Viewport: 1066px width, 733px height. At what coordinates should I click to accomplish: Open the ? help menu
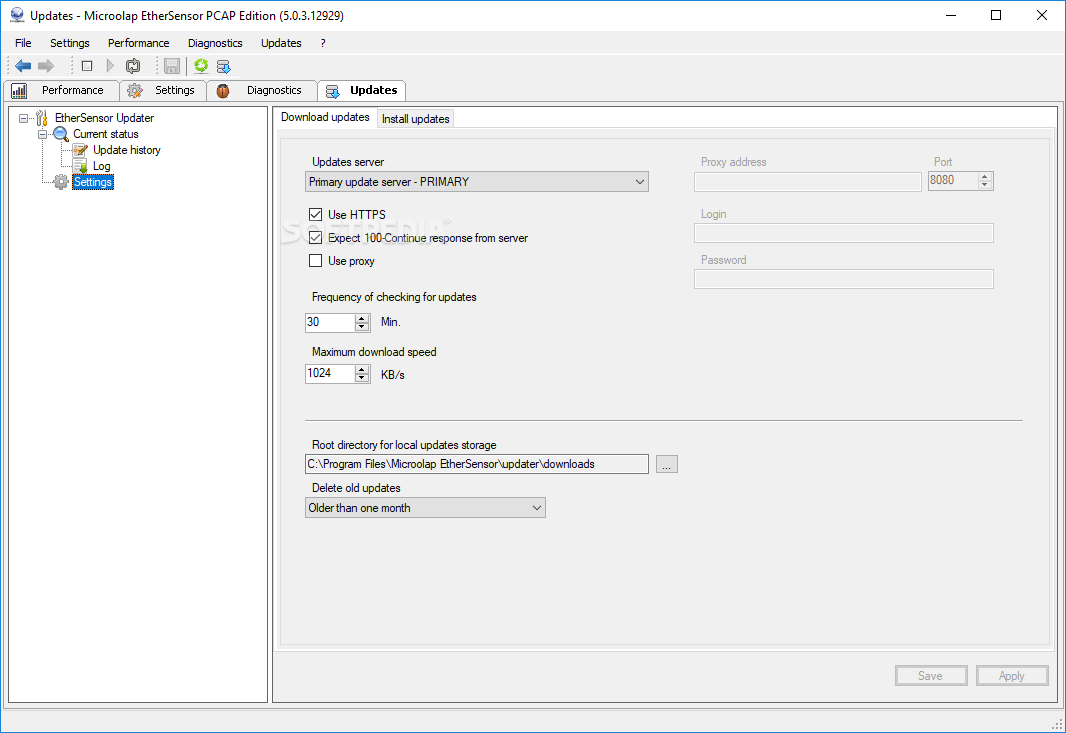pyautogui.click(x=323, y=43)
